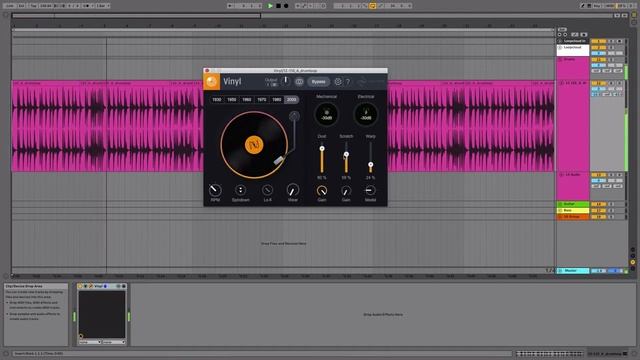Viewport: 640px width, 360px height.
Task: Click the Scratch amount slider handle
Action: 346,154
